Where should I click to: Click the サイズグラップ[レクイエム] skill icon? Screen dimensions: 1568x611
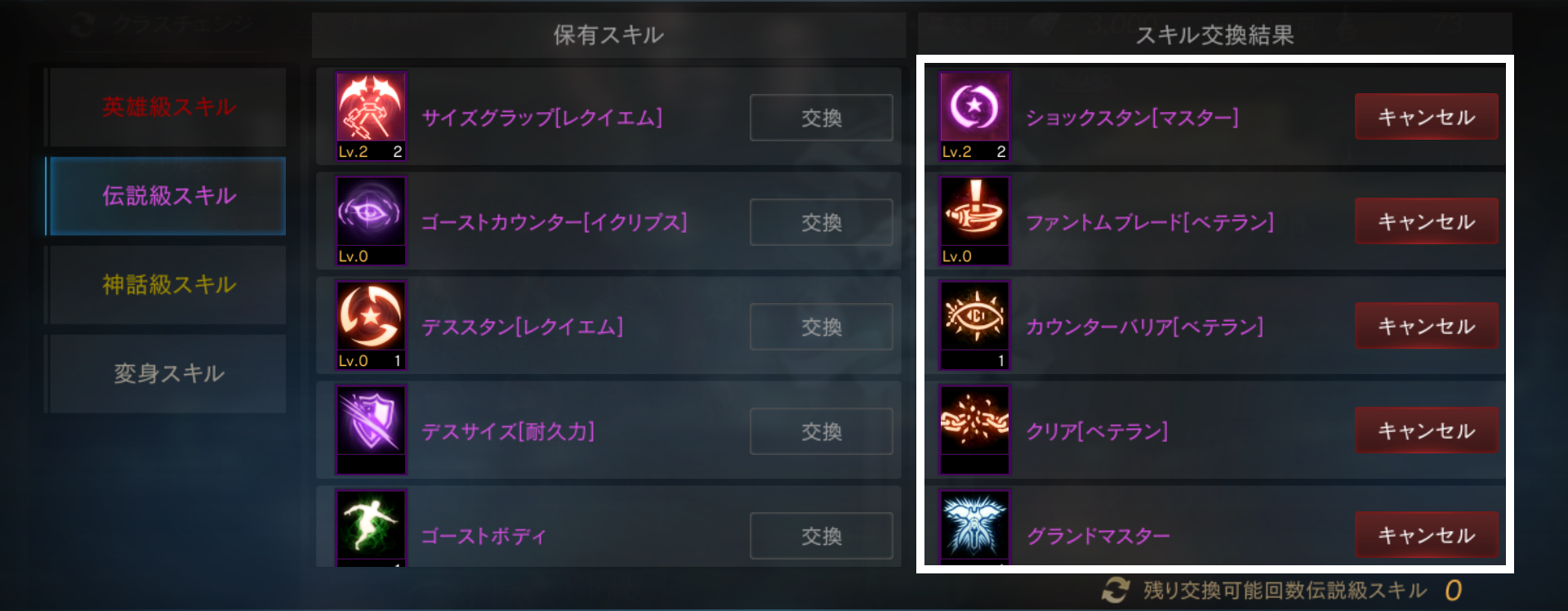[371, 116]
